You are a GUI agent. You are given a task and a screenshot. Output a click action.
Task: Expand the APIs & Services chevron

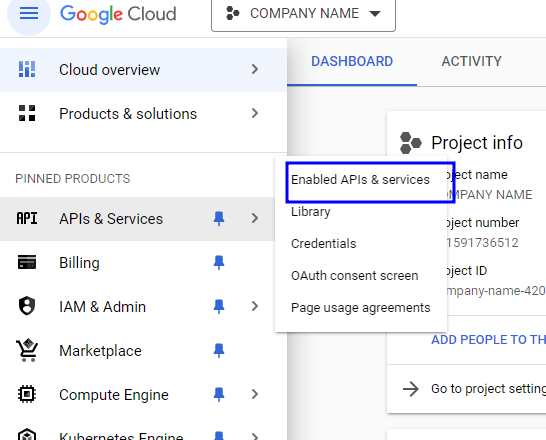[255, 218]
